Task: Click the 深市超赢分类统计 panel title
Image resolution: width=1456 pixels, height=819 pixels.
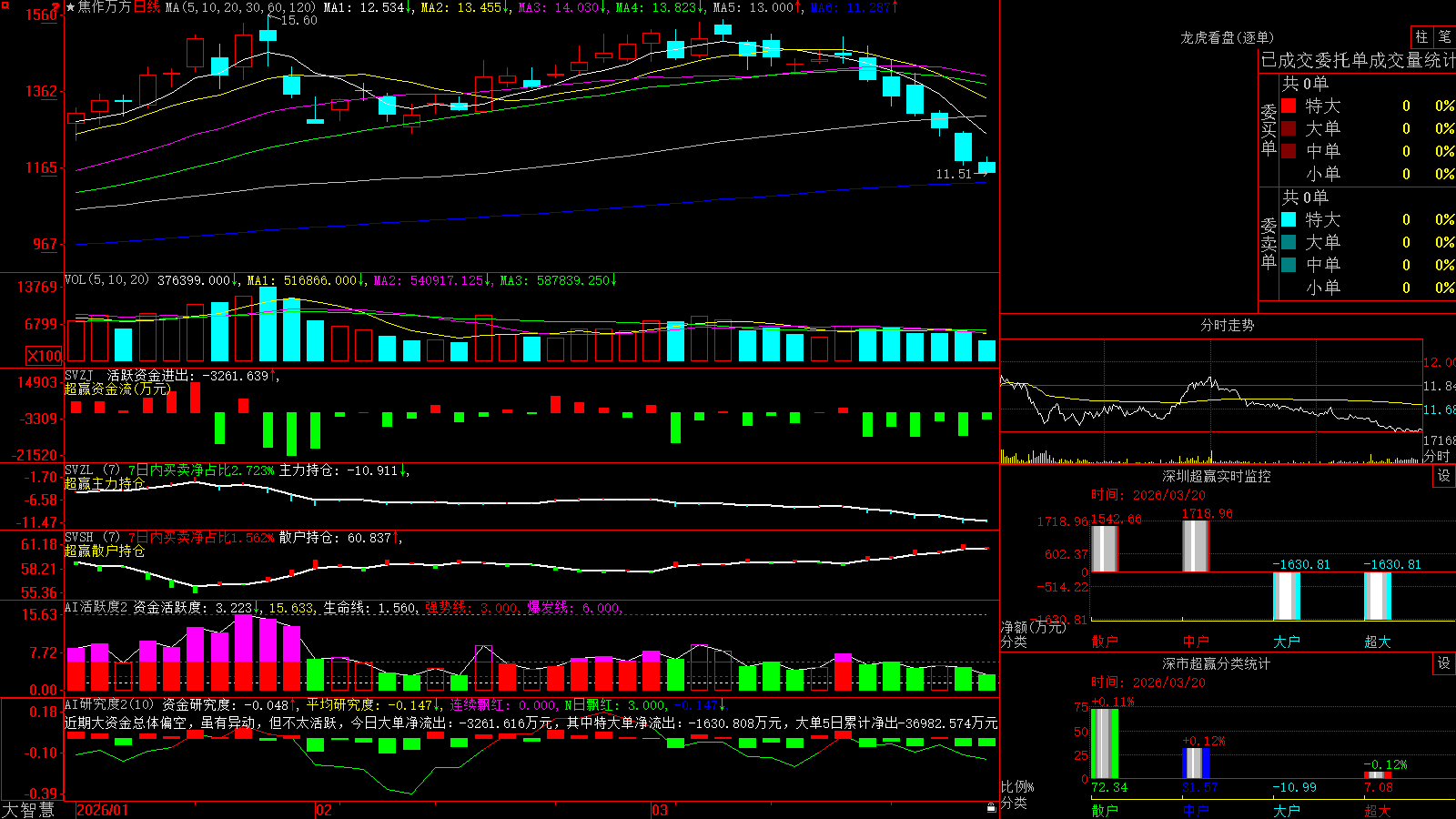Action: click(x=1216, y=663)
